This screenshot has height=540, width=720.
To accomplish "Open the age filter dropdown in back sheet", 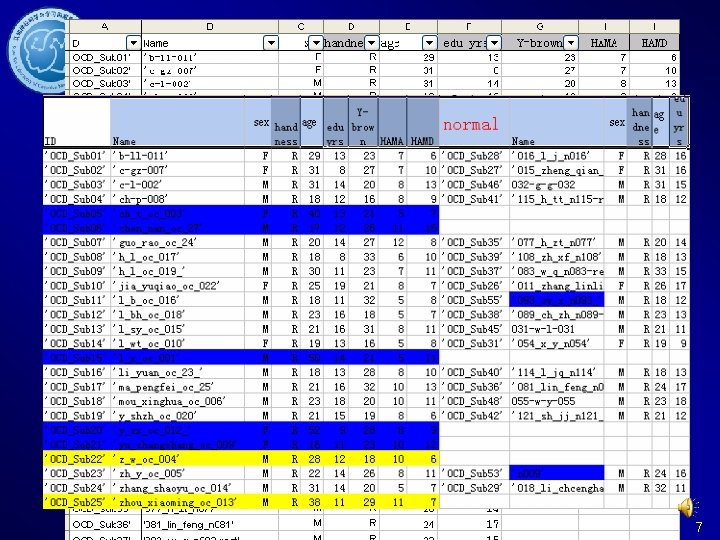I will [429, 43].
